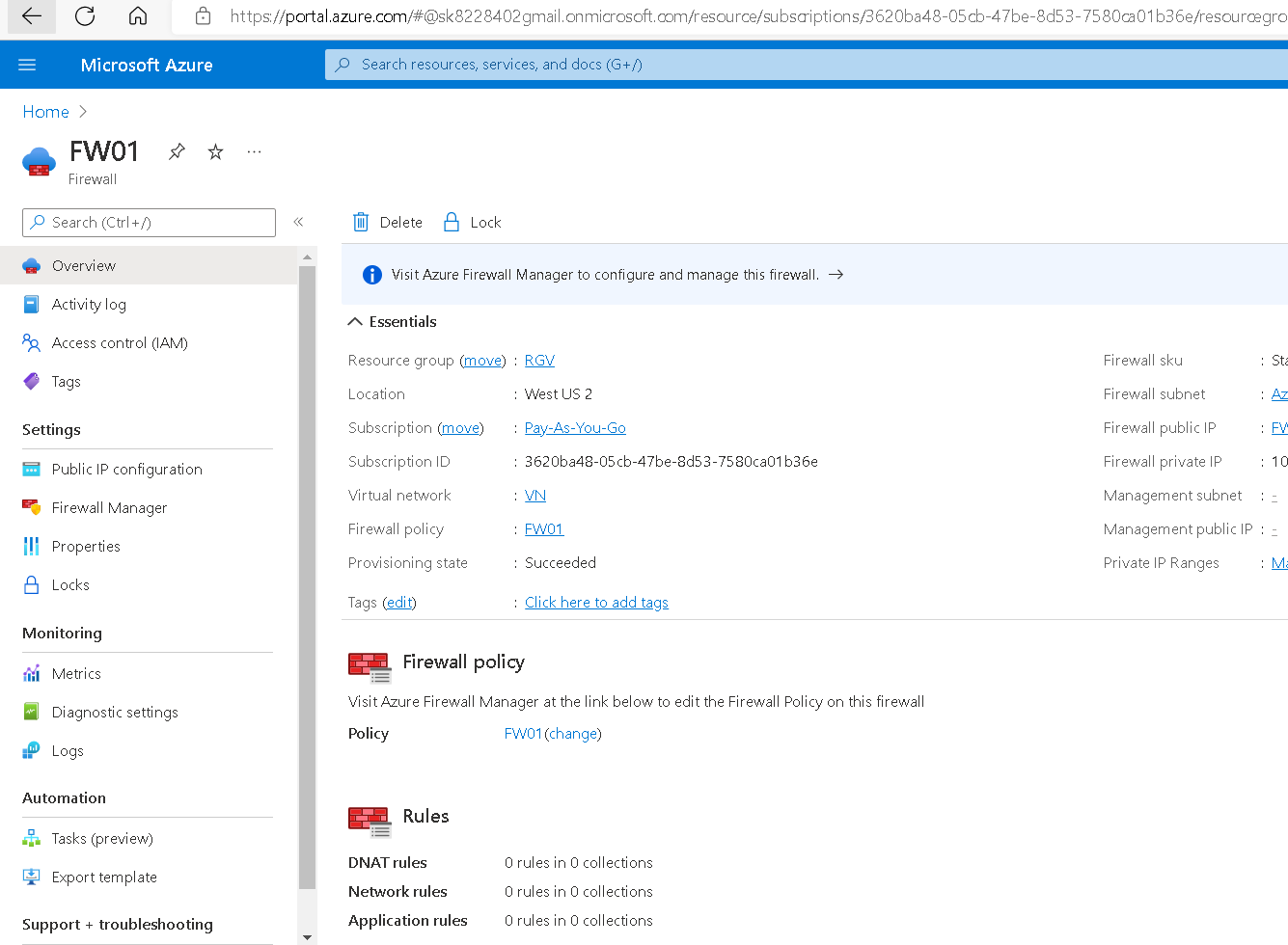
Task: Open the VN virtual network link
Action: point(535,496)
